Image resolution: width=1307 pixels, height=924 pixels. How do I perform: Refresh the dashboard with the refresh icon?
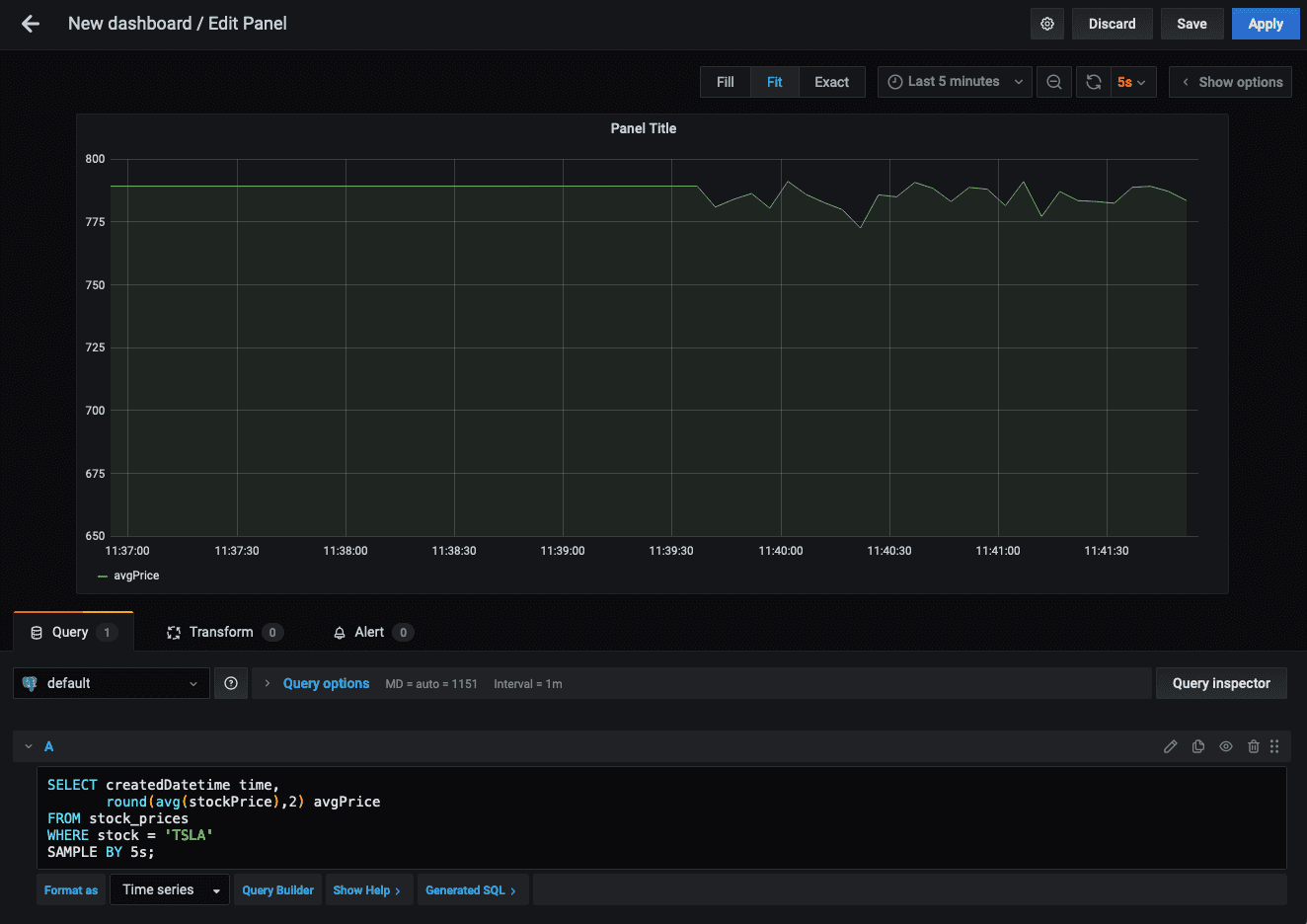click(1094, 82)
